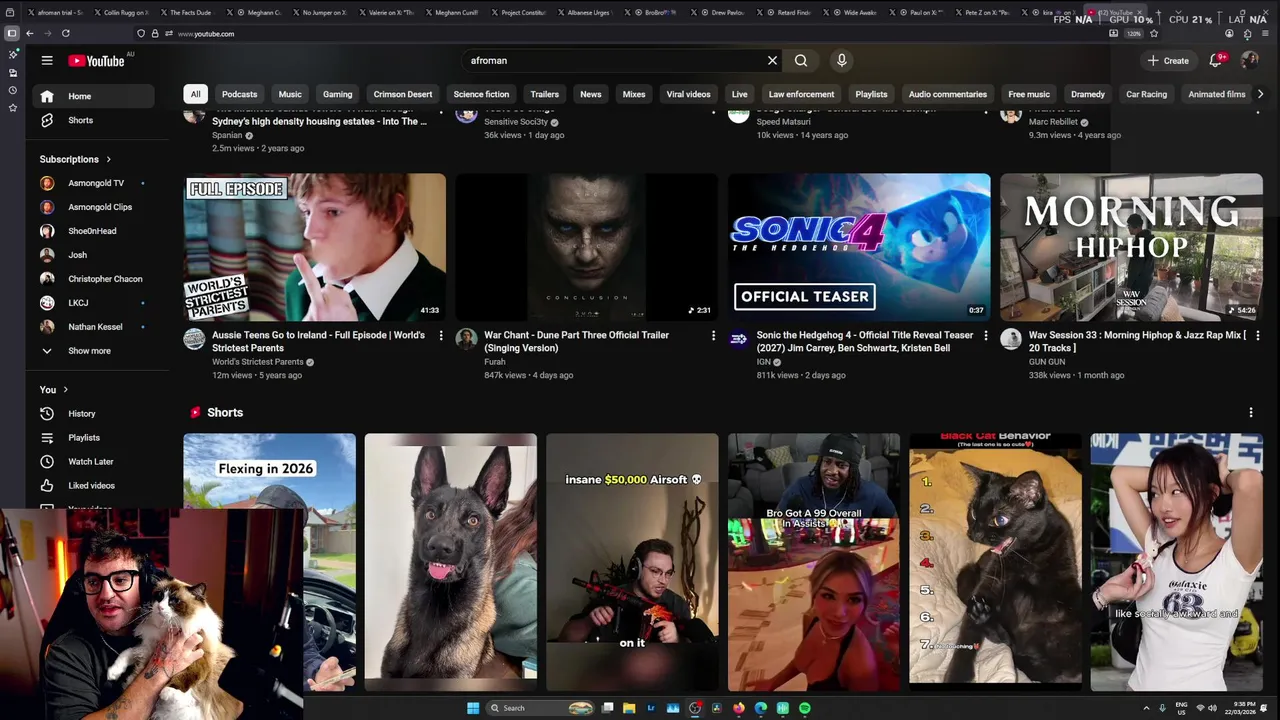The image size is (1280, 720).
Task: Open Aussie Teens Go to Ireland thumbnail
Action: point(315,247)
